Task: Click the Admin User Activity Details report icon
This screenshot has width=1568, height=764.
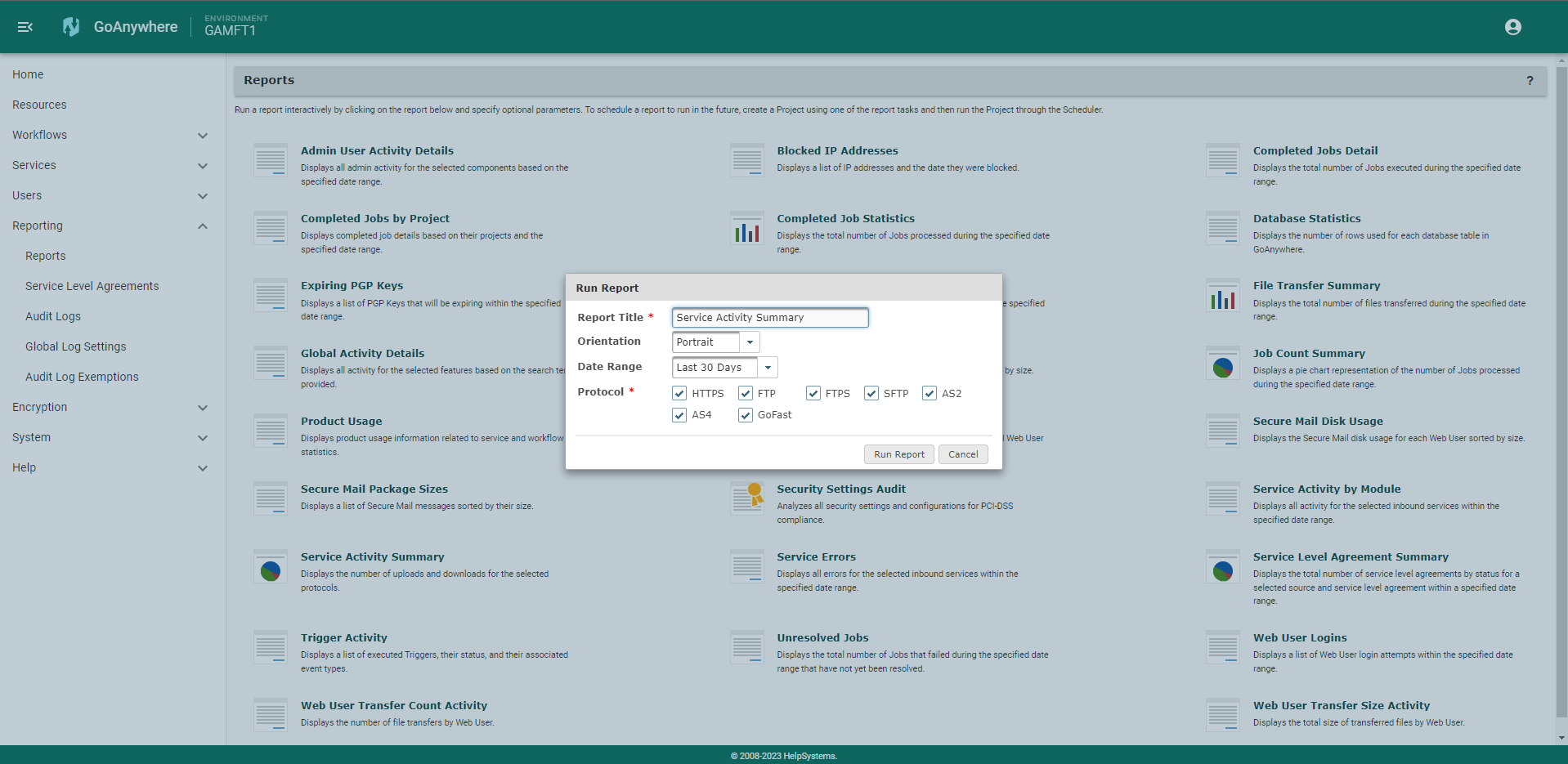Action: [270, 160]
